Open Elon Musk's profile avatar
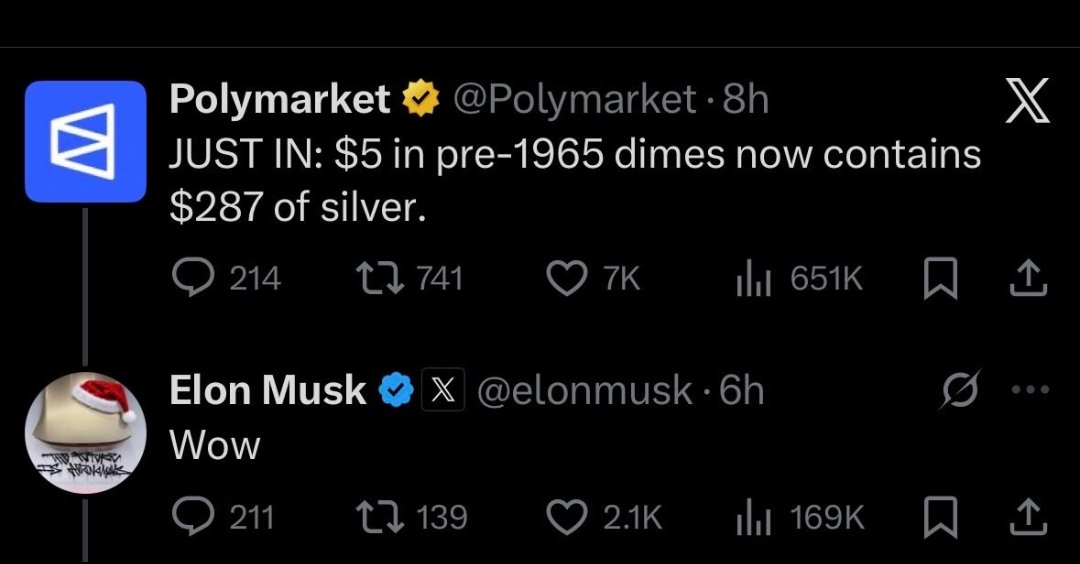The height and width of the screenshot is (564, 1080). (85, 432)
